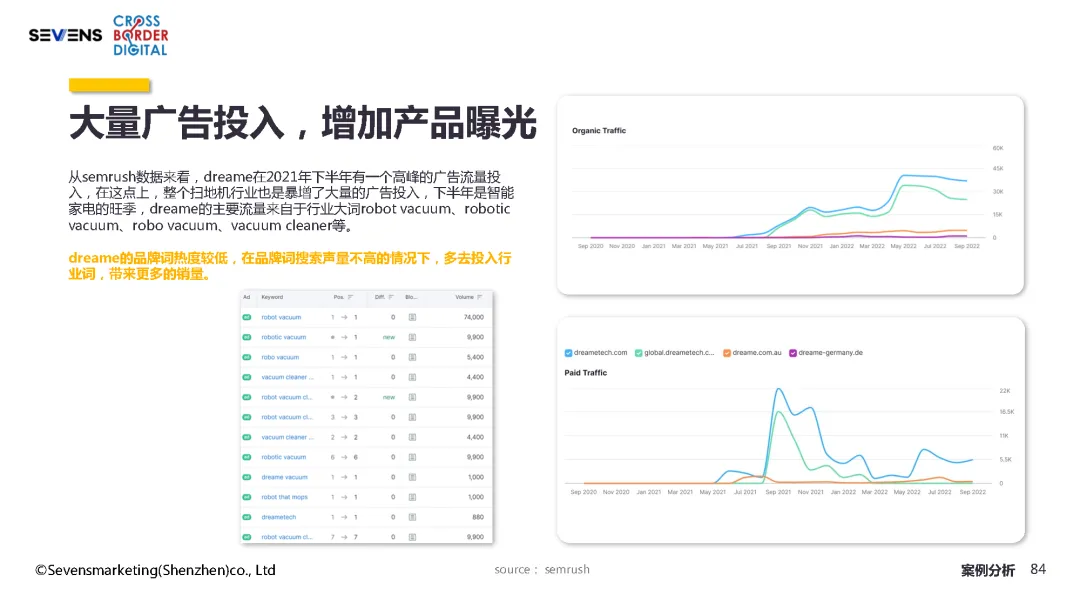Toggle the dreame.com.au legend checkbox
This screenshot has width=1080, height=608.
point(727,353)
